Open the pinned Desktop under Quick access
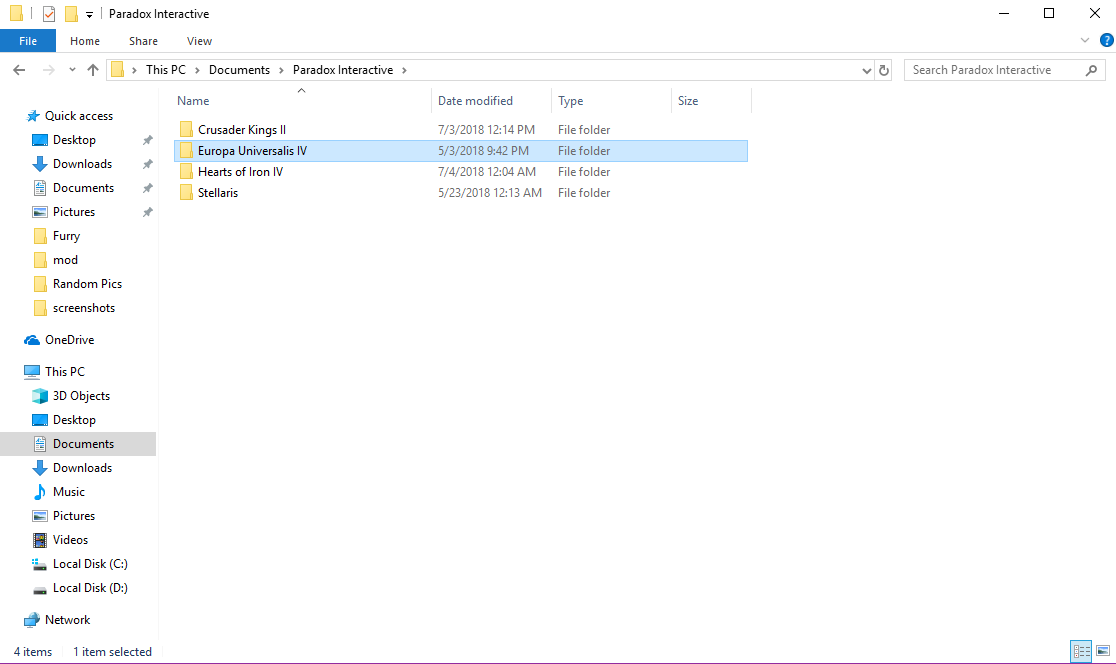The width and height of the screenshot is (1116, 664). (74, 140)
